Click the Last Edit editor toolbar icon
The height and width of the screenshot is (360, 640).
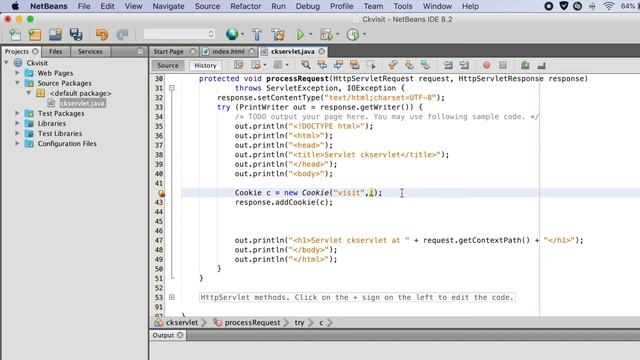[x=239, y=65]
